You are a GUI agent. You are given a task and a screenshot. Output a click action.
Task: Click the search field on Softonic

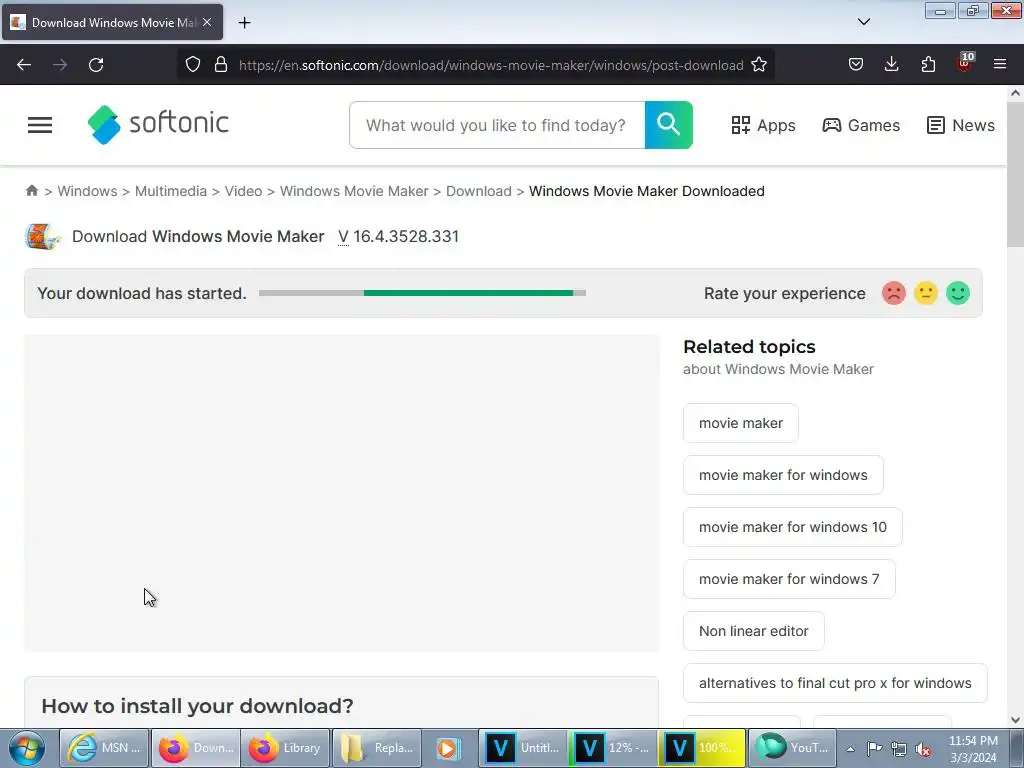(x=497, y=125)
